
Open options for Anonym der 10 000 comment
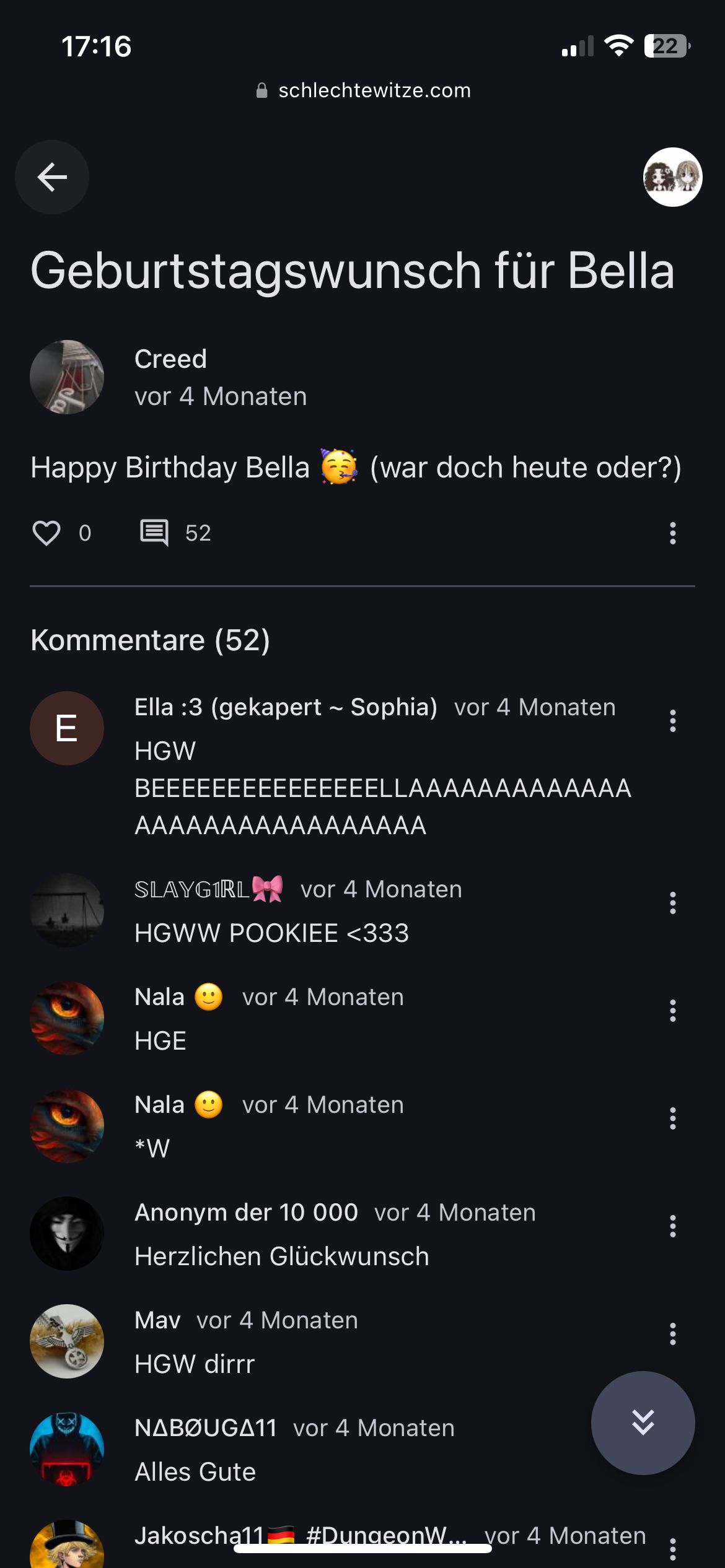(x=672, y=1227)
